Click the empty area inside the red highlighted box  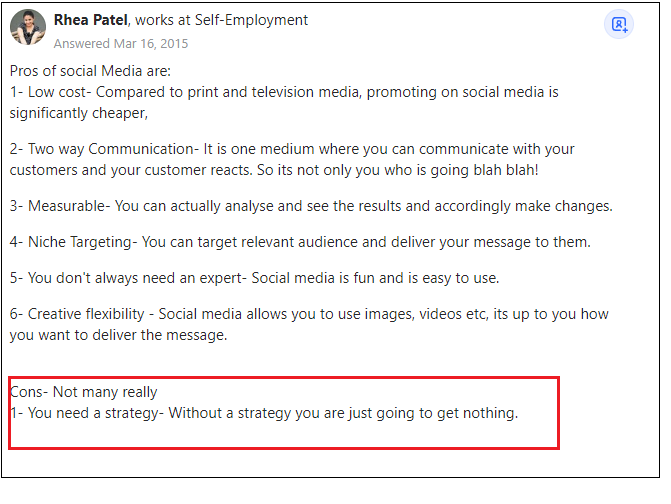(x=282, y=436)
